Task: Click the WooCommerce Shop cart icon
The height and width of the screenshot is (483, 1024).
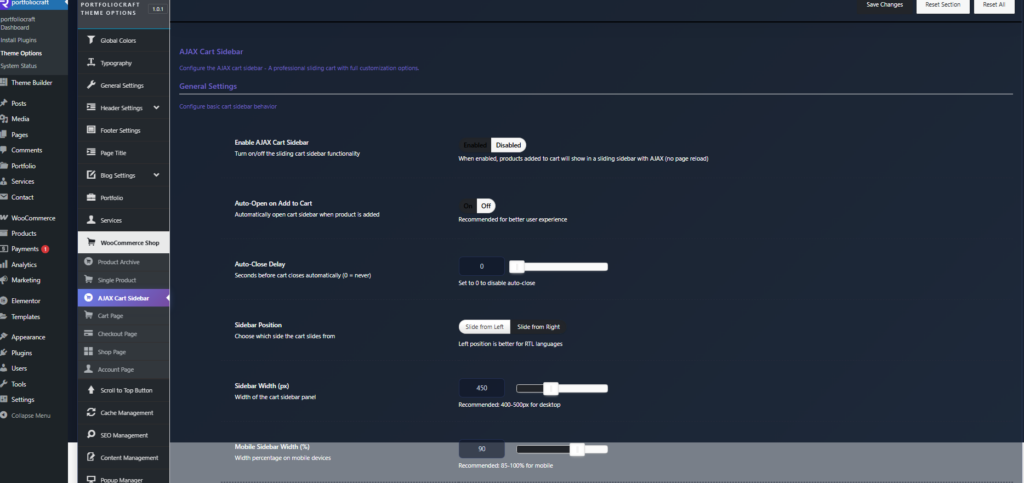Action: click(91, 242)
